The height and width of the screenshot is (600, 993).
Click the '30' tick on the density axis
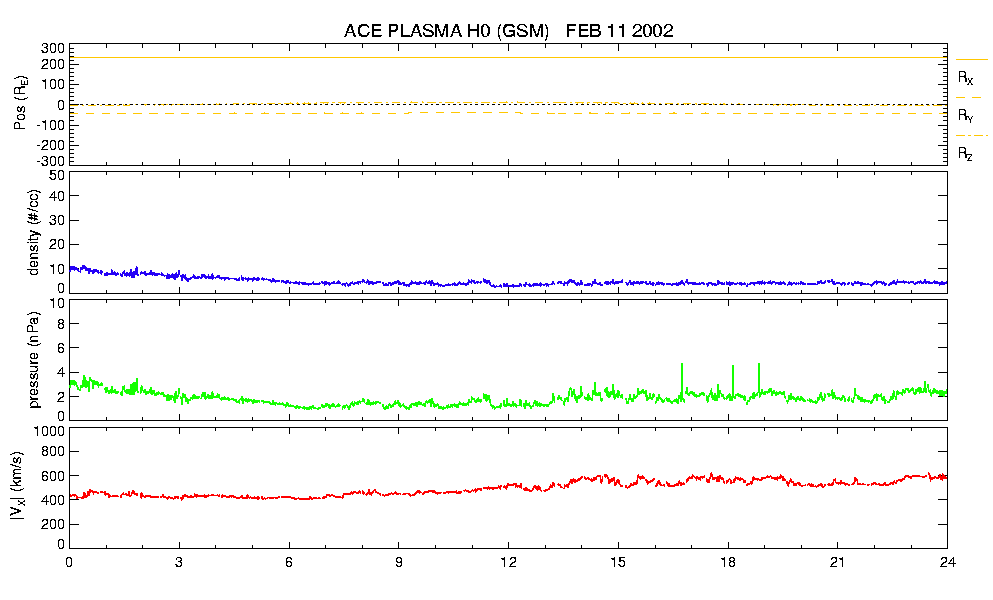(57, 220)
